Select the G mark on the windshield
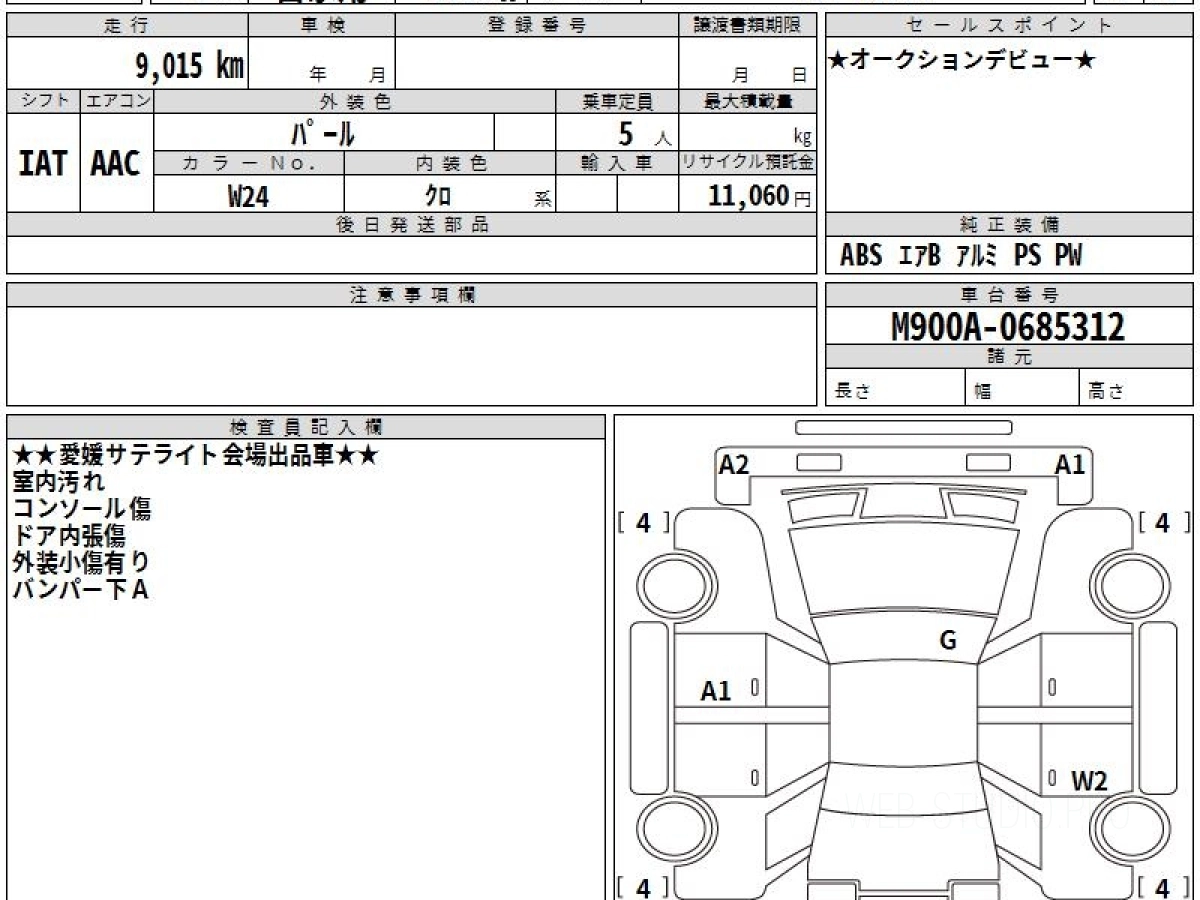 point(948,641)
